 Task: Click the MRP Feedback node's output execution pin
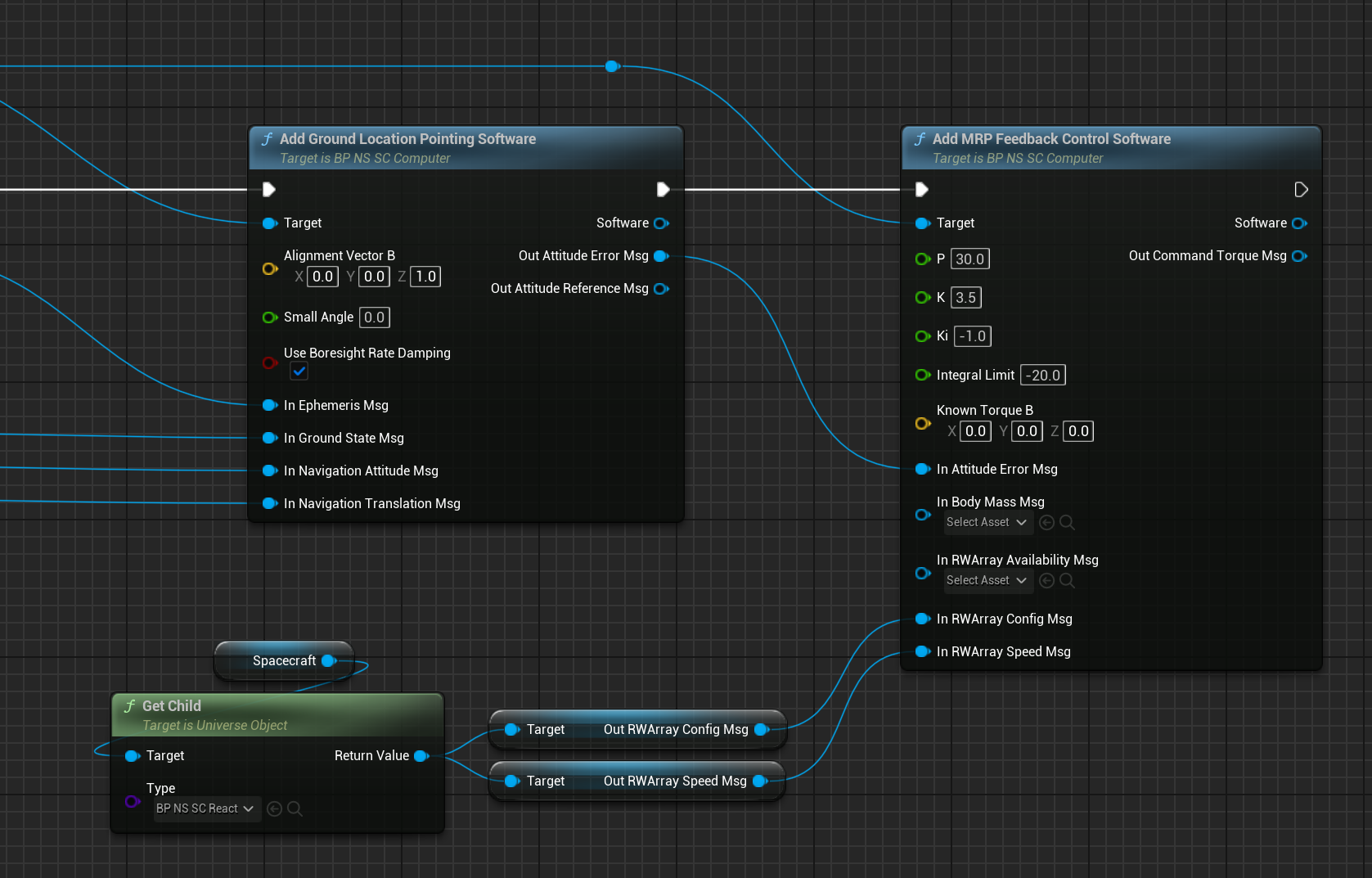[x=1301, y=190]
